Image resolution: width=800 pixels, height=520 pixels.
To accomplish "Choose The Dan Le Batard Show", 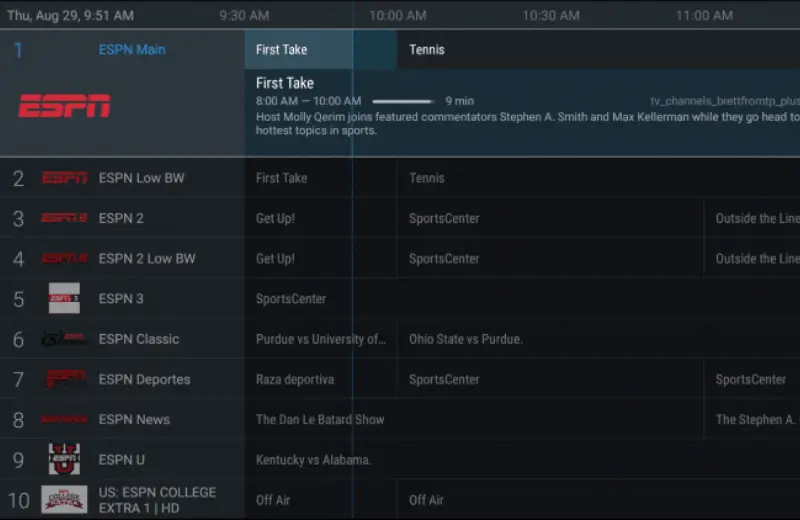I will pos(320,419).
